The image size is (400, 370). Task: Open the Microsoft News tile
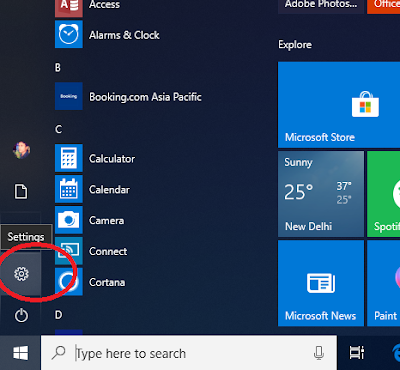[321, 283]
